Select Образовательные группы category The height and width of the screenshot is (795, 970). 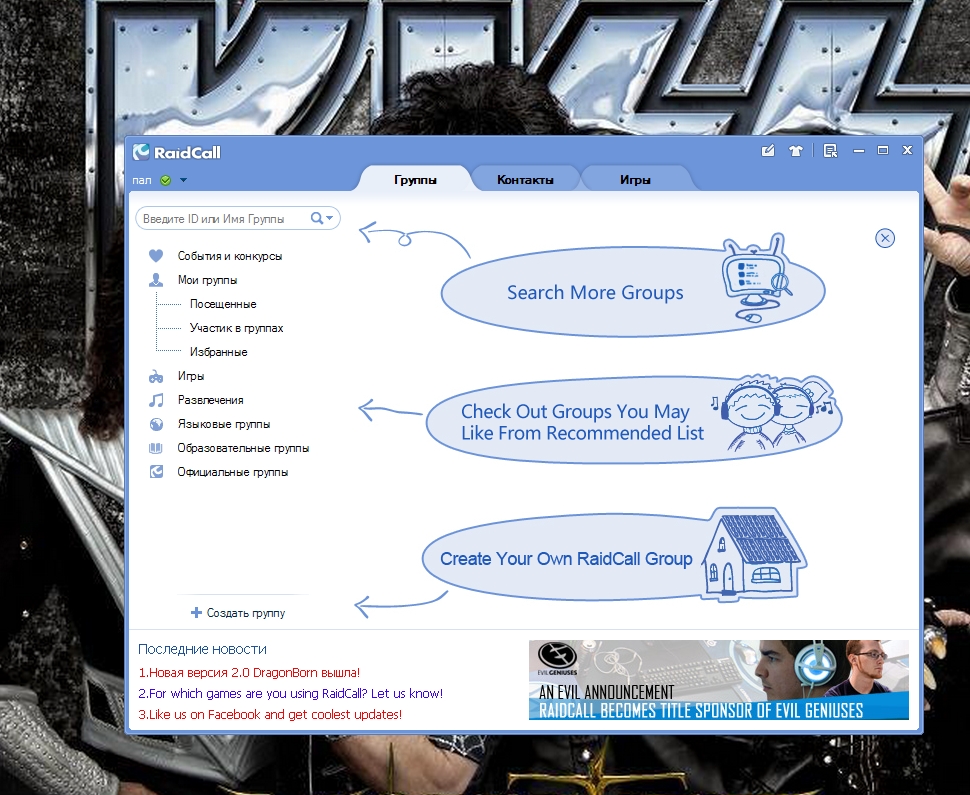click(x=243, y=448)
